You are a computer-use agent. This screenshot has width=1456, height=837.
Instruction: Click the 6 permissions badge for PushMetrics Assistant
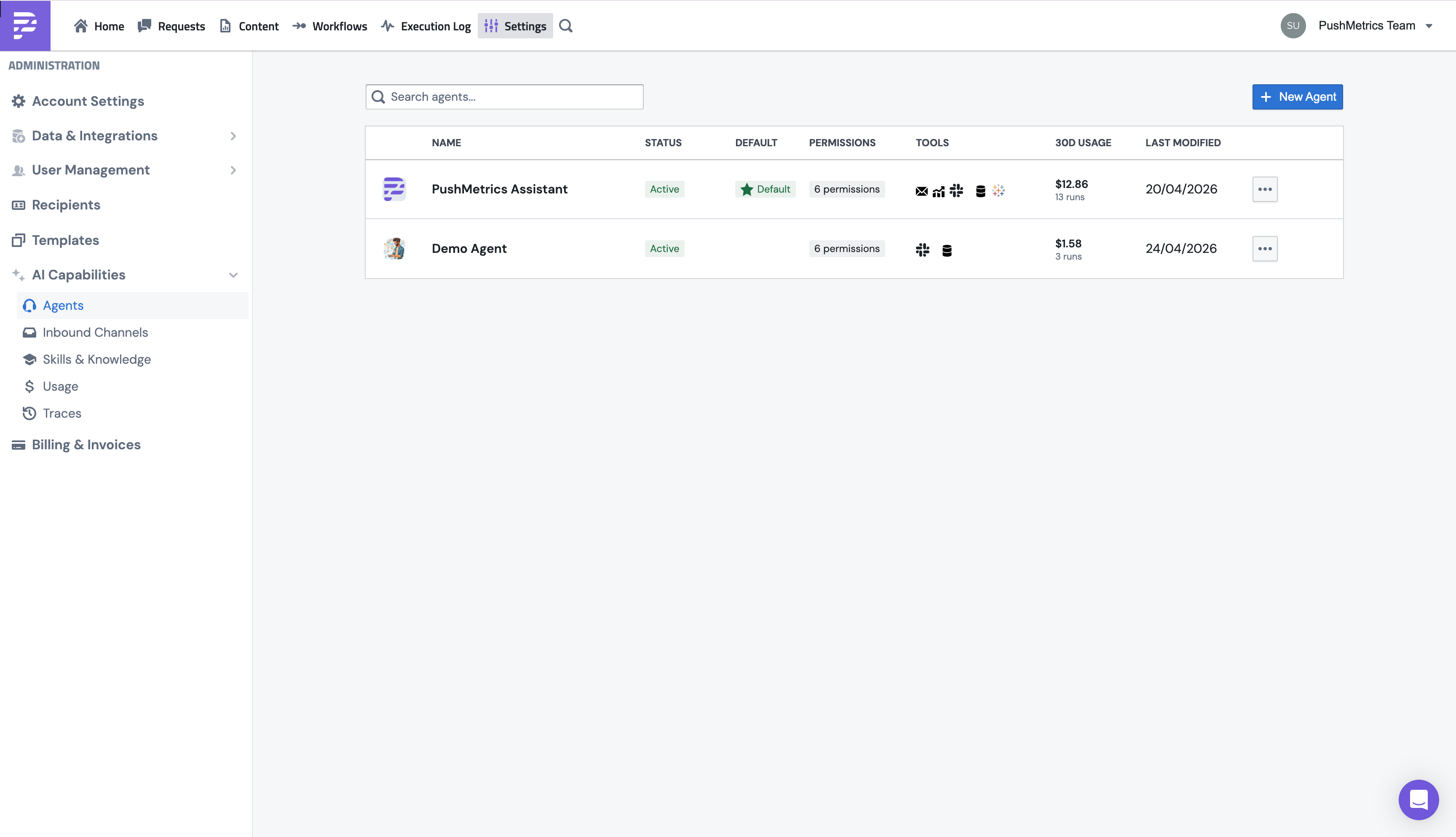(x=847, y=189)
